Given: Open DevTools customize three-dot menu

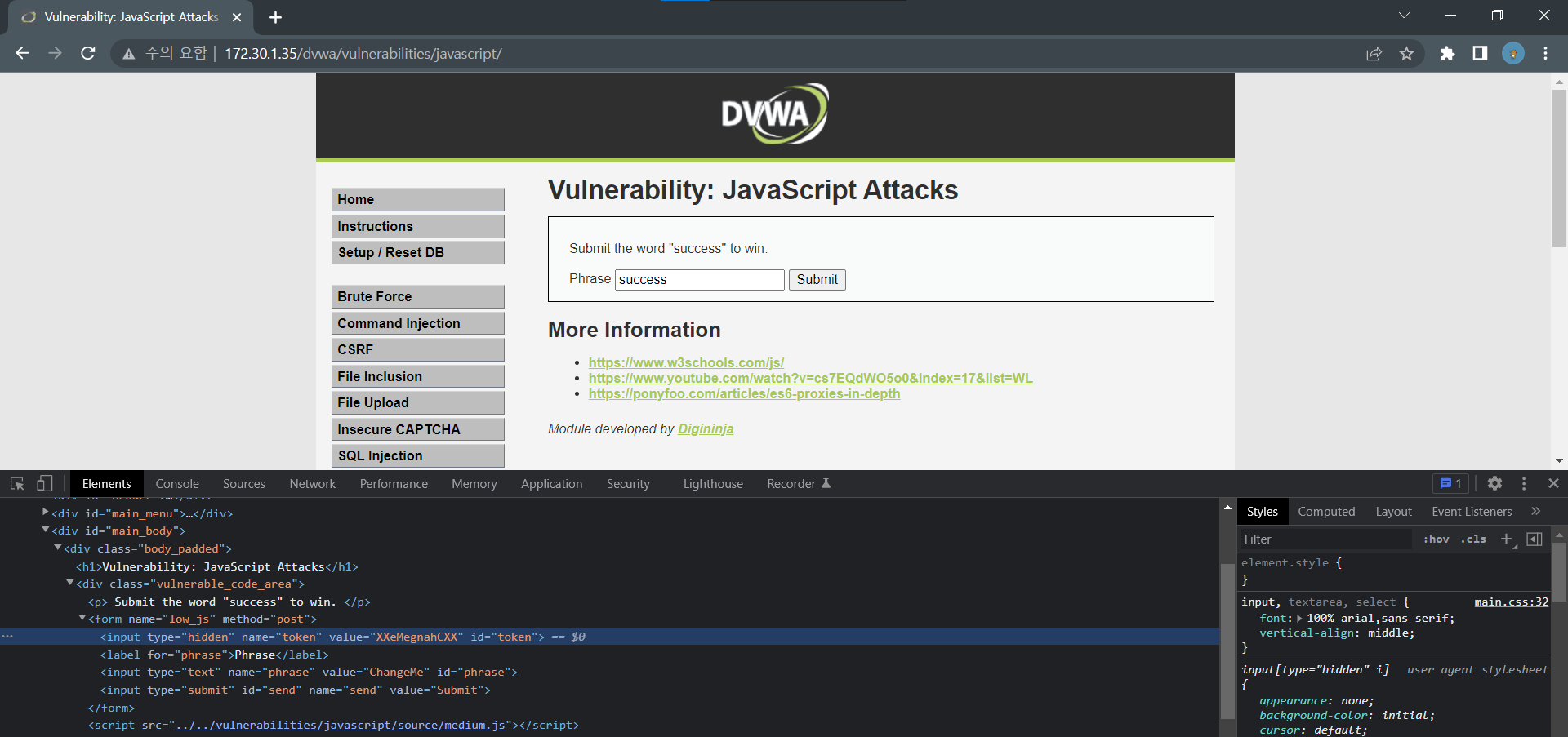Looking at the screenshot, I should point(1524,483).
